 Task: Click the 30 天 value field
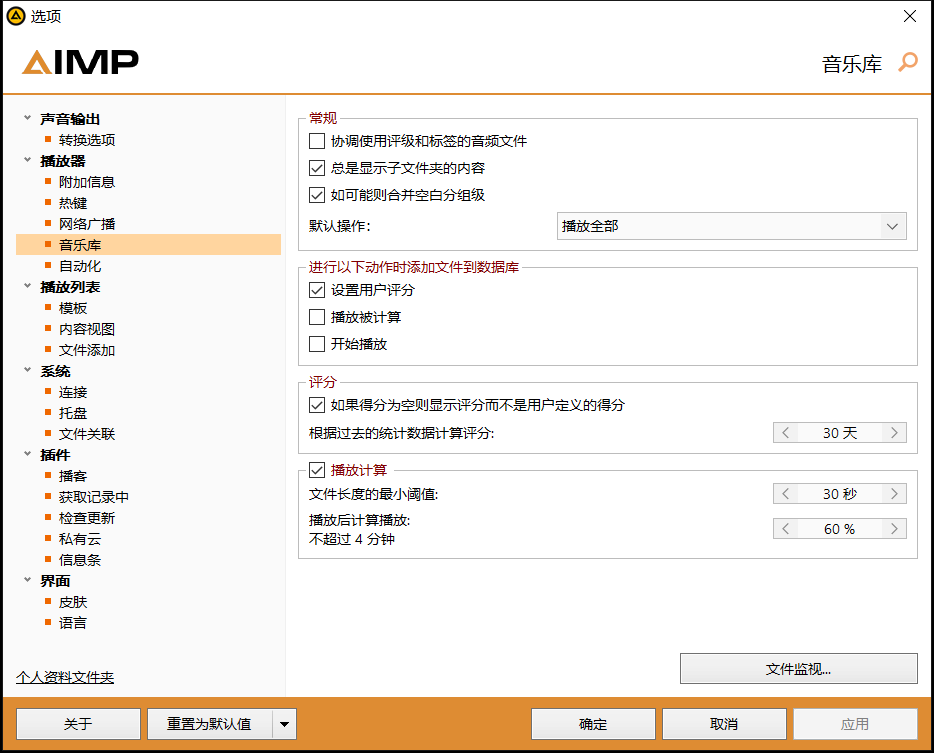(840, 432)
